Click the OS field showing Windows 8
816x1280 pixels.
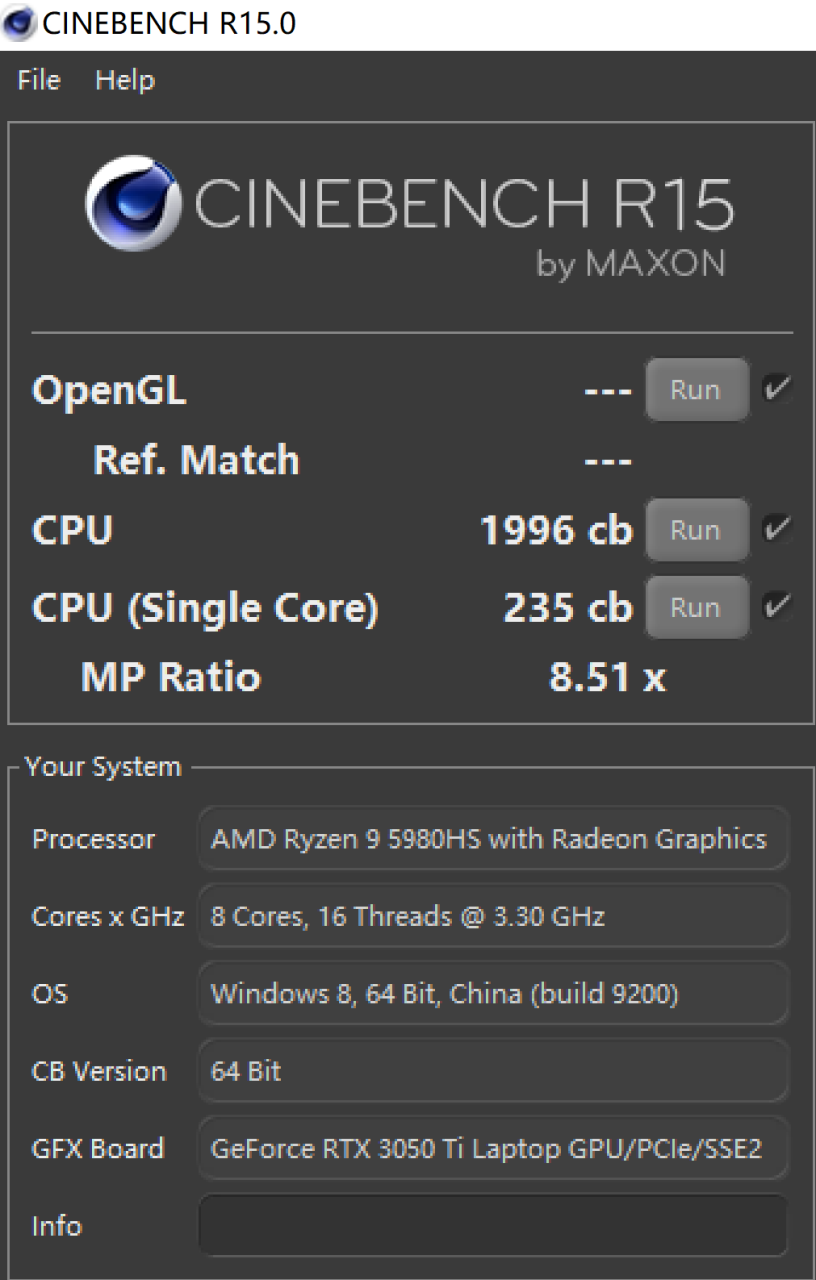(493, 994)
